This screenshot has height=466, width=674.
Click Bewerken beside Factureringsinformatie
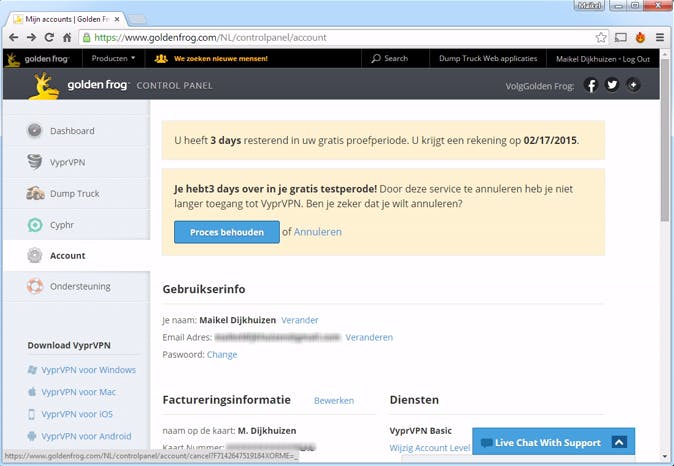[334, 401]
